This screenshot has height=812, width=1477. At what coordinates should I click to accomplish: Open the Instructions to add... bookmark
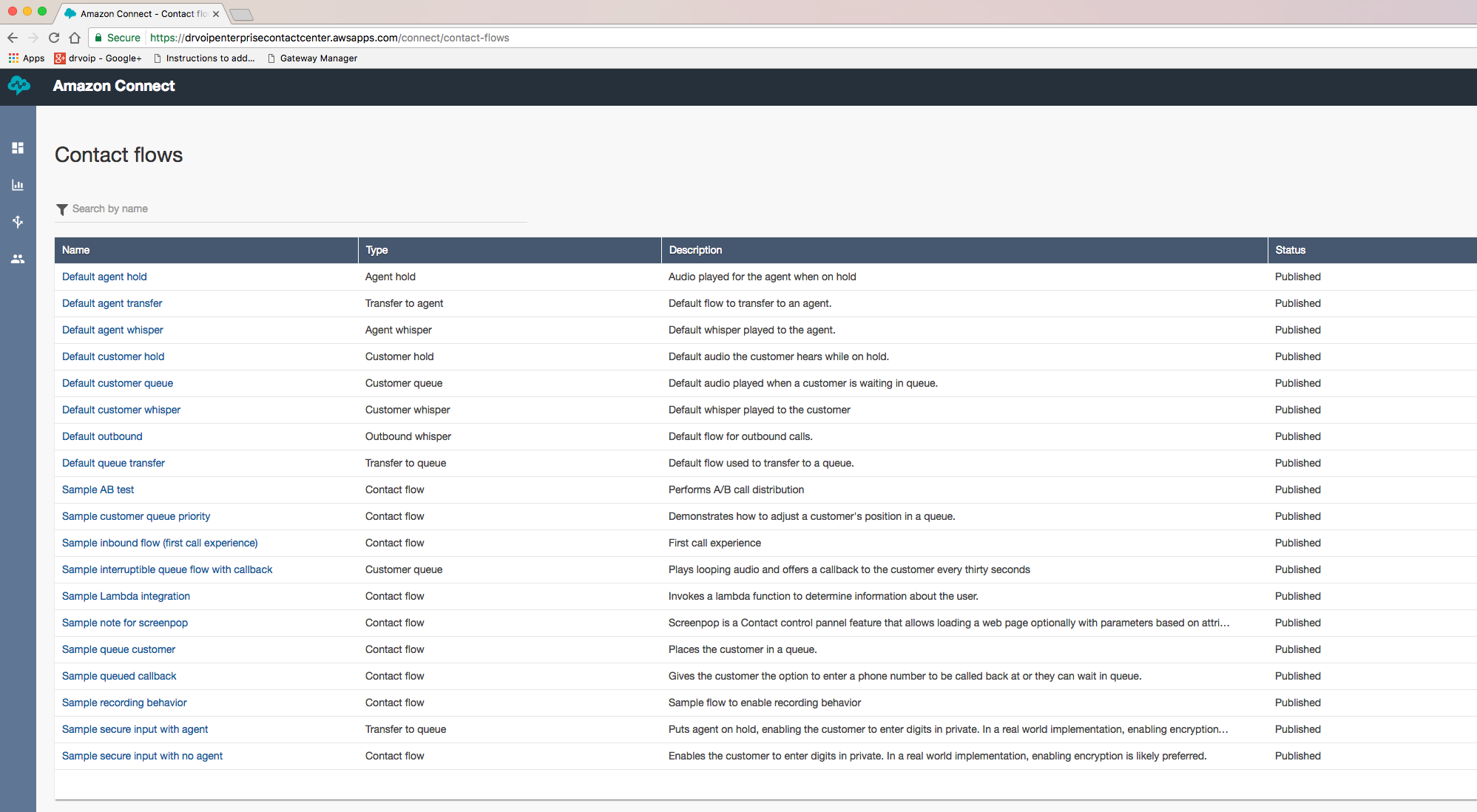click(204, 58)
